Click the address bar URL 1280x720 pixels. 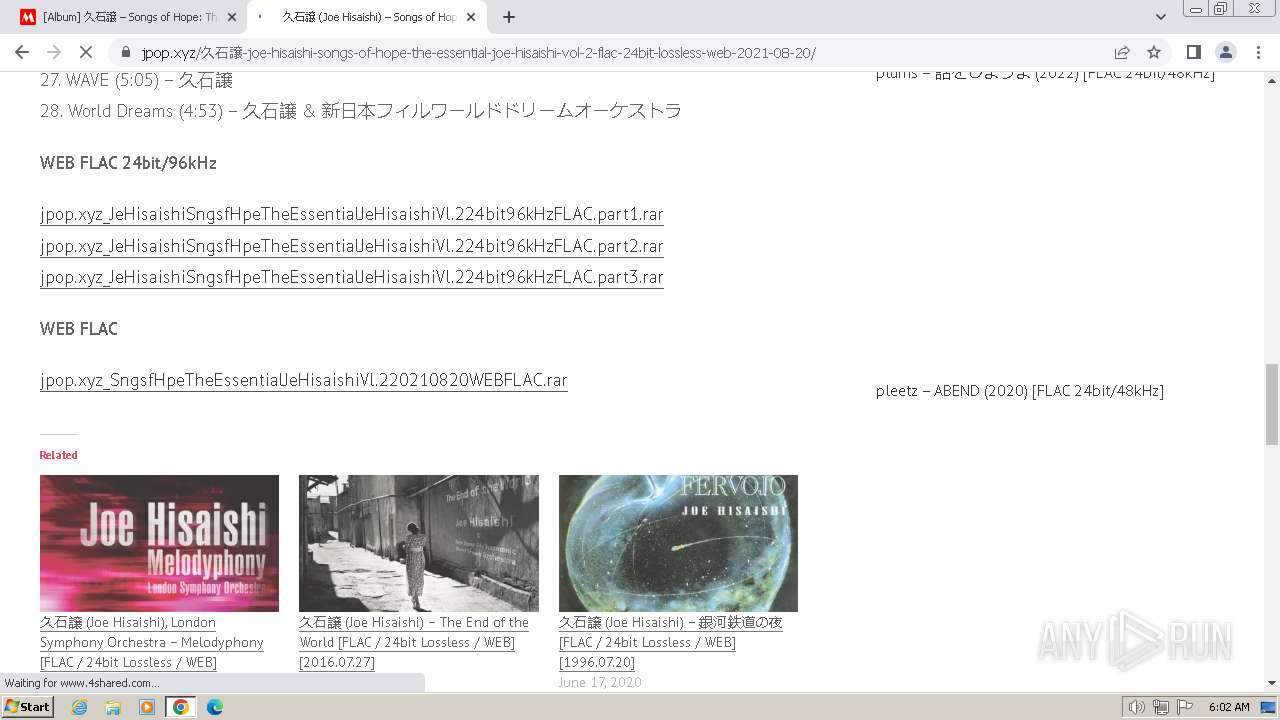point(478,52)
